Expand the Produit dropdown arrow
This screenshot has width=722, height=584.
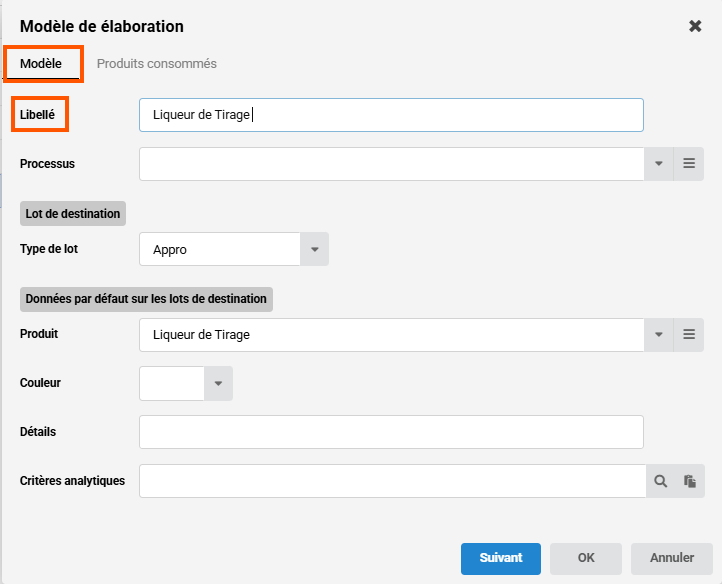pyautogui.click(x=659, y=334)
